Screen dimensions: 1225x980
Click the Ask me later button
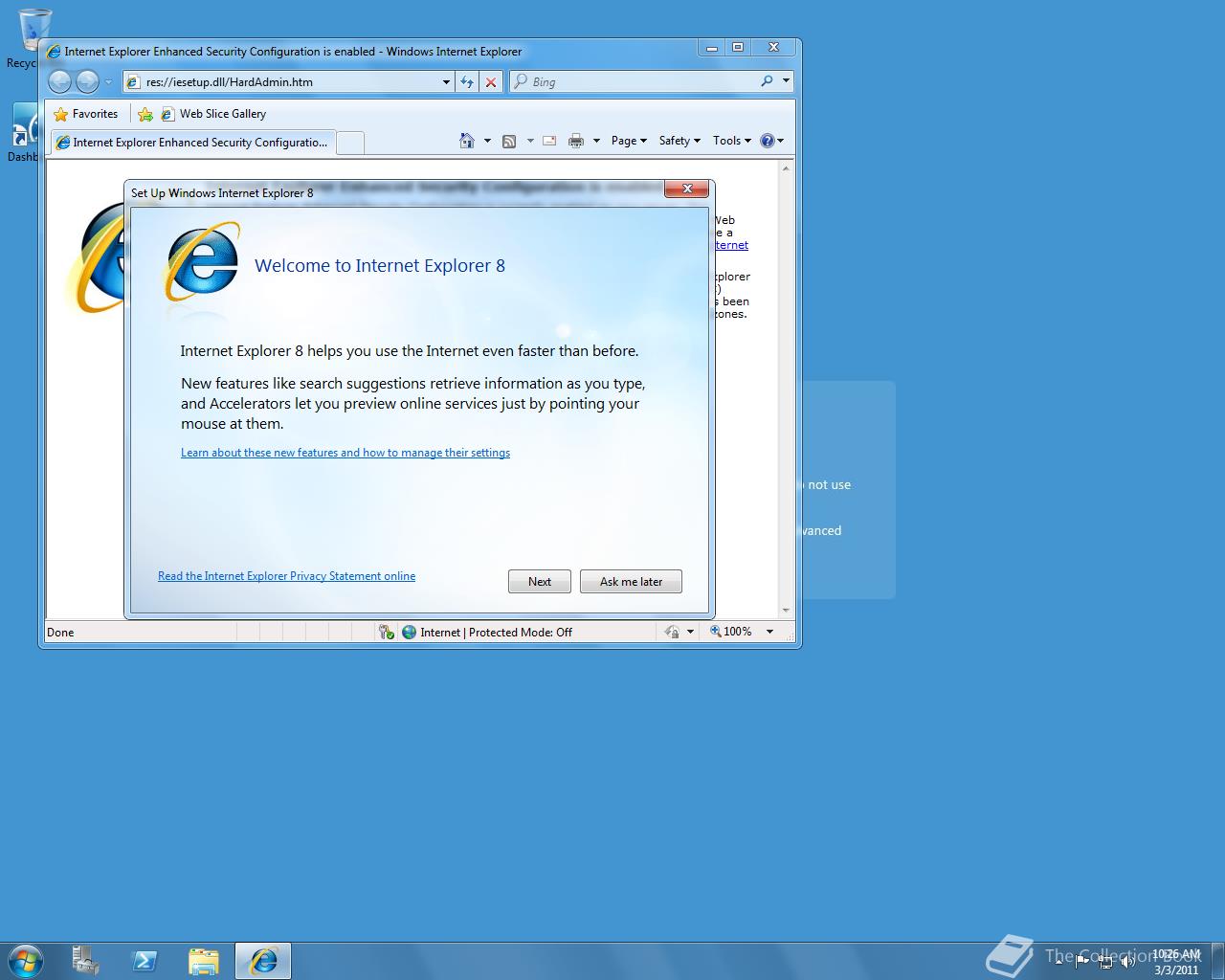631,582
